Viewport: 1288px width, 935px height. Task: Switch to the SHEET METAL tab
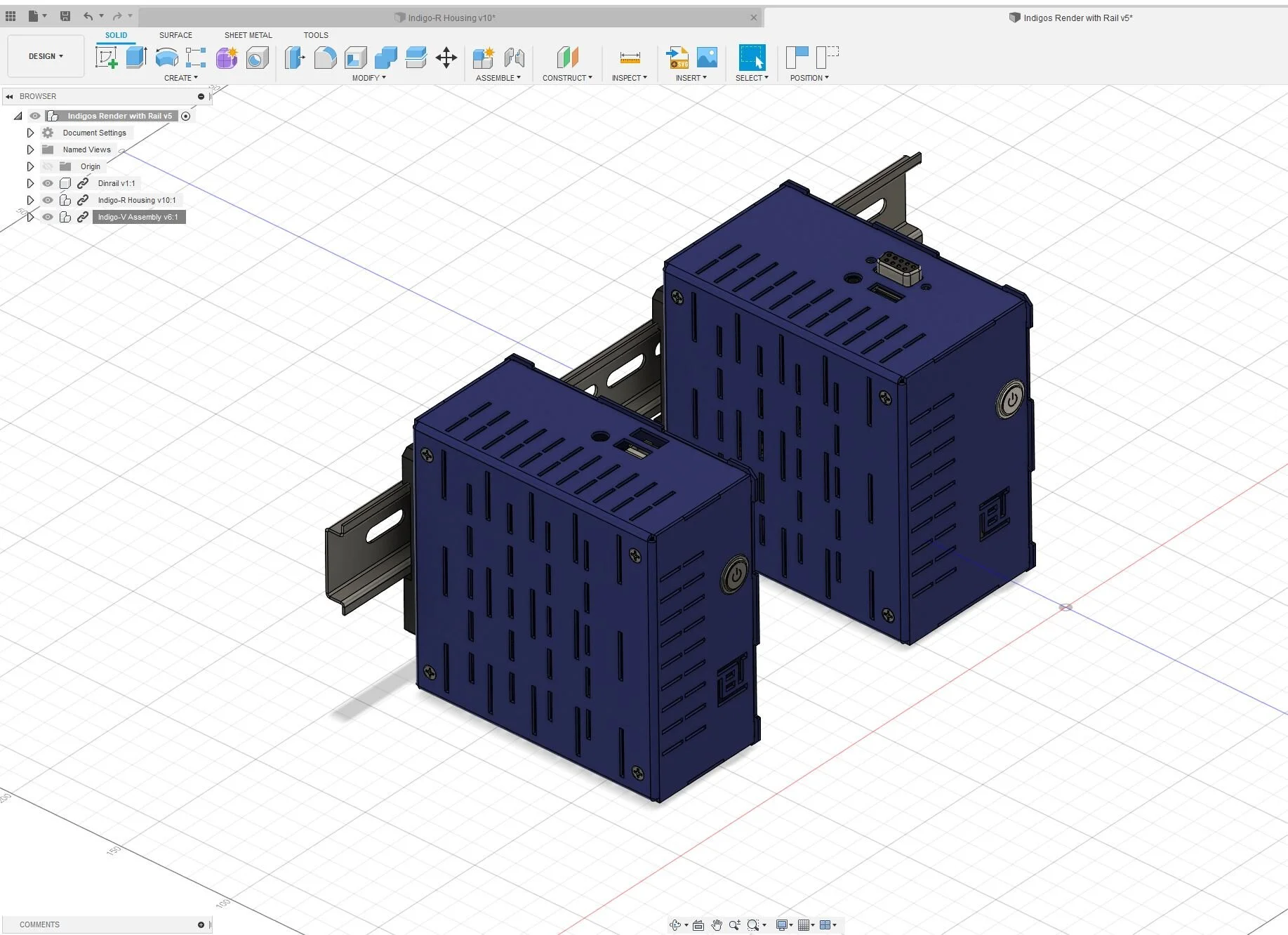tap(248, 35)
